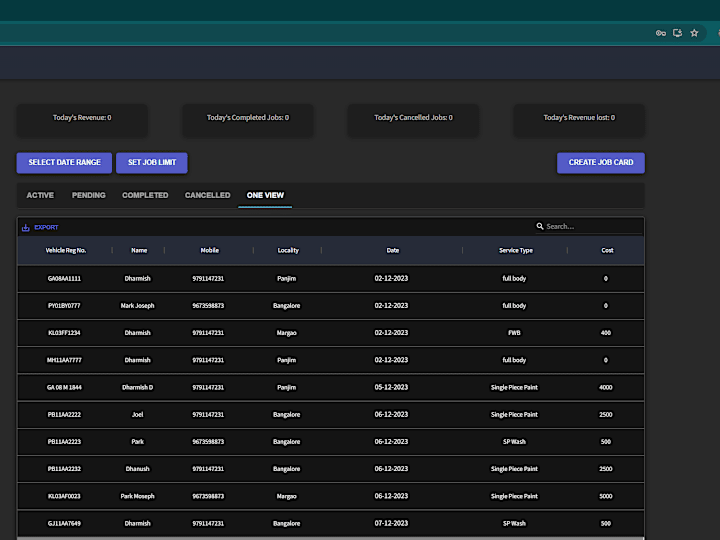This screenshot has width=720, height=540.
Task: Bookmark this page with the star icon
Action: click(x=694, y=33)
